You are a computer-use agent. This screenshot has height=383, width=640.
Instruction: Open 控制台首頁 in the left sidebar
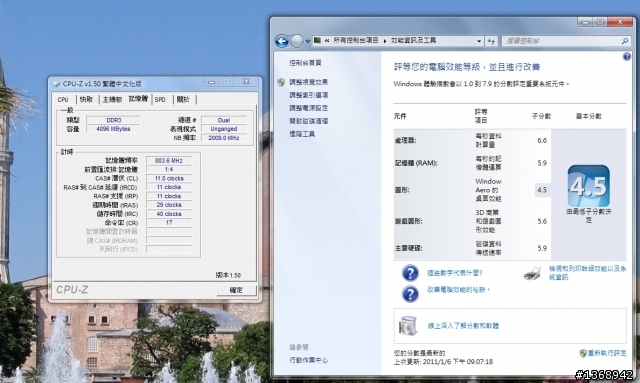click(305, 63)
